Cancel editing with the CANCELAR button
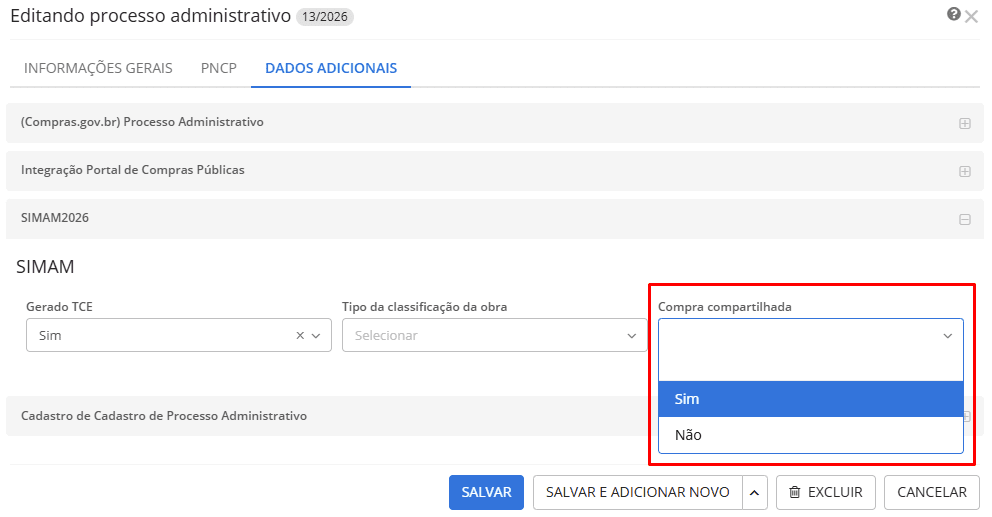The image size is (992, 517). tap(931, 492)
